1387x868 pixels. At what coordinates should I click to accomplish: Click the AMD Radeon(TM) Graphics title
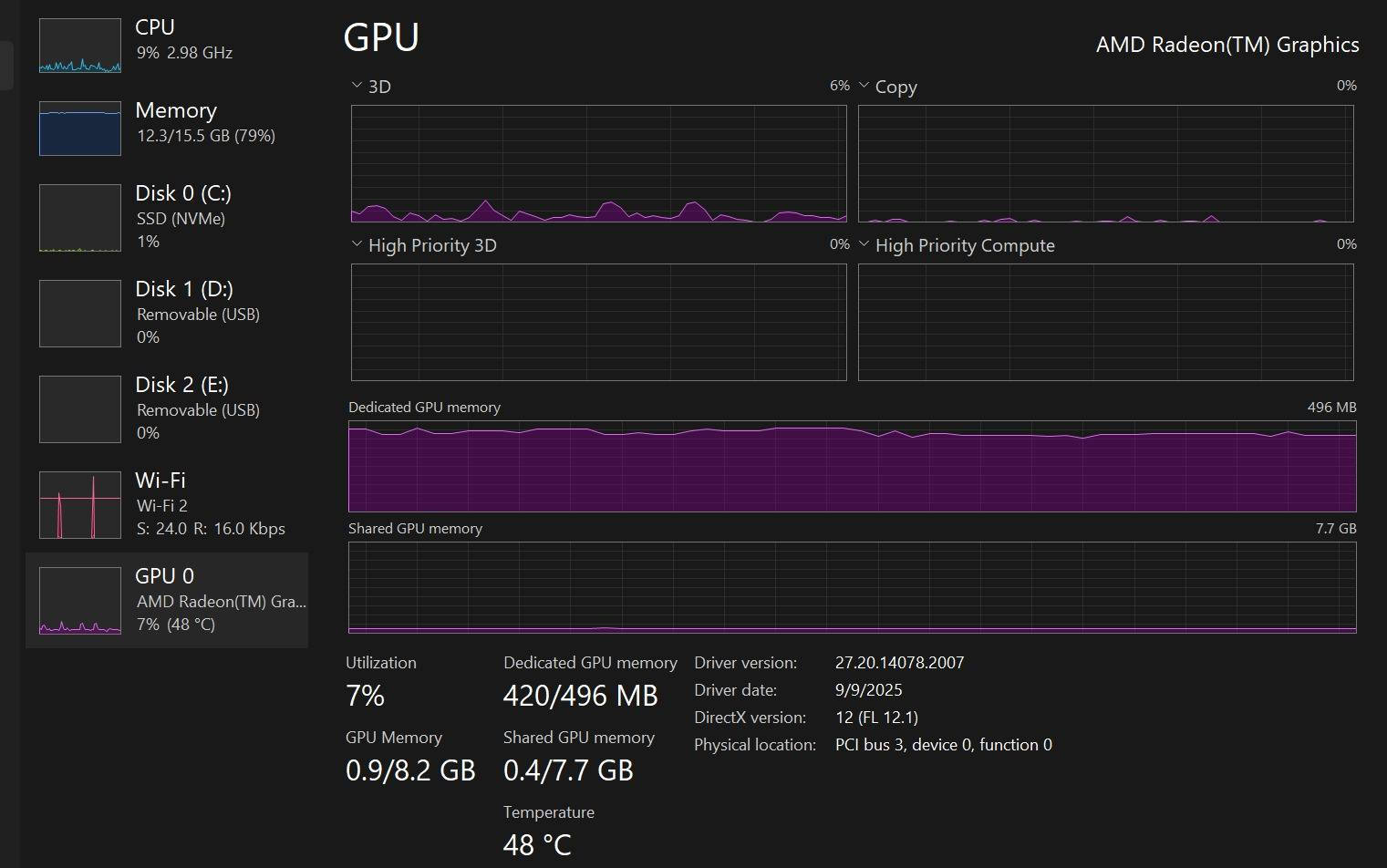(1227, 45)
